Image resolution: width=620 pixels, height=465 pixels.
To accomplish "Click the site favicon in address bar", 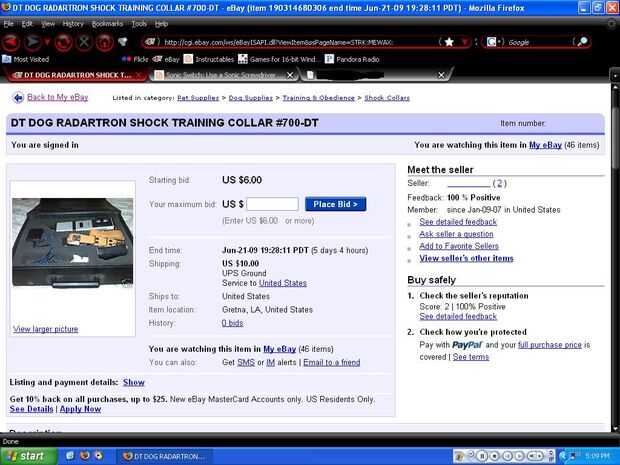I will (150, 42).
